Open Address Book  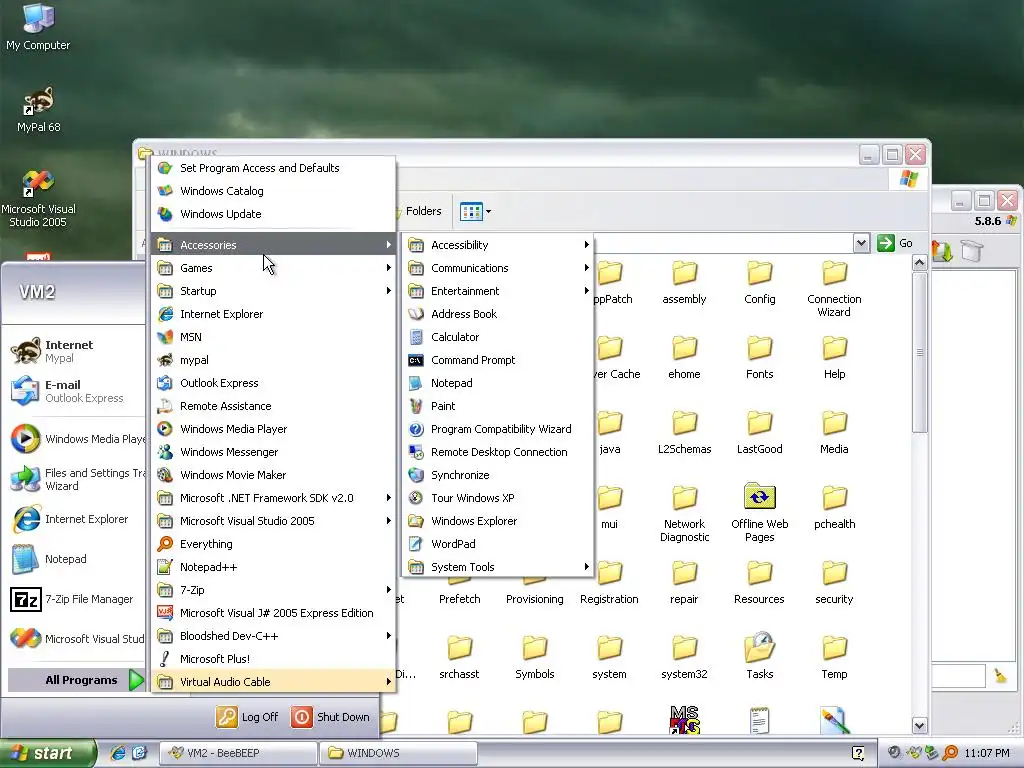click(x=497, y=314)
